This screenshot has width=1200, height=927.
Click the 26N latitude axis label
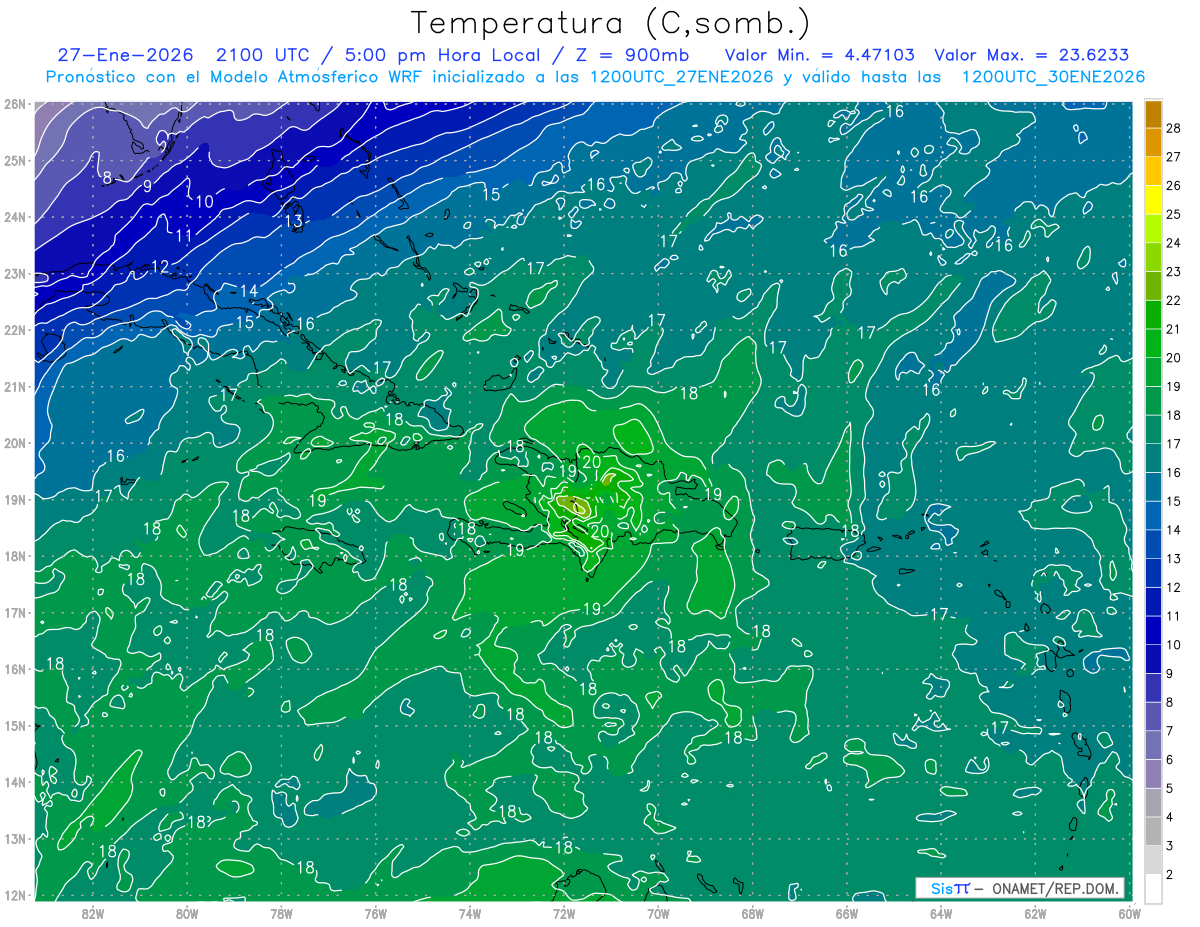(14, 104)
